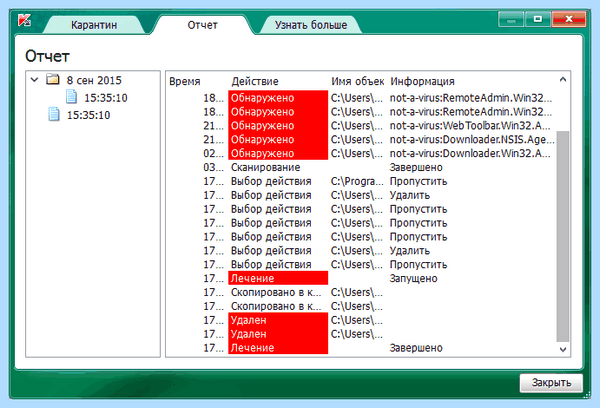Click the C:\Progra... object path cell
Screen dimensions: 600x408
[357, 181]
